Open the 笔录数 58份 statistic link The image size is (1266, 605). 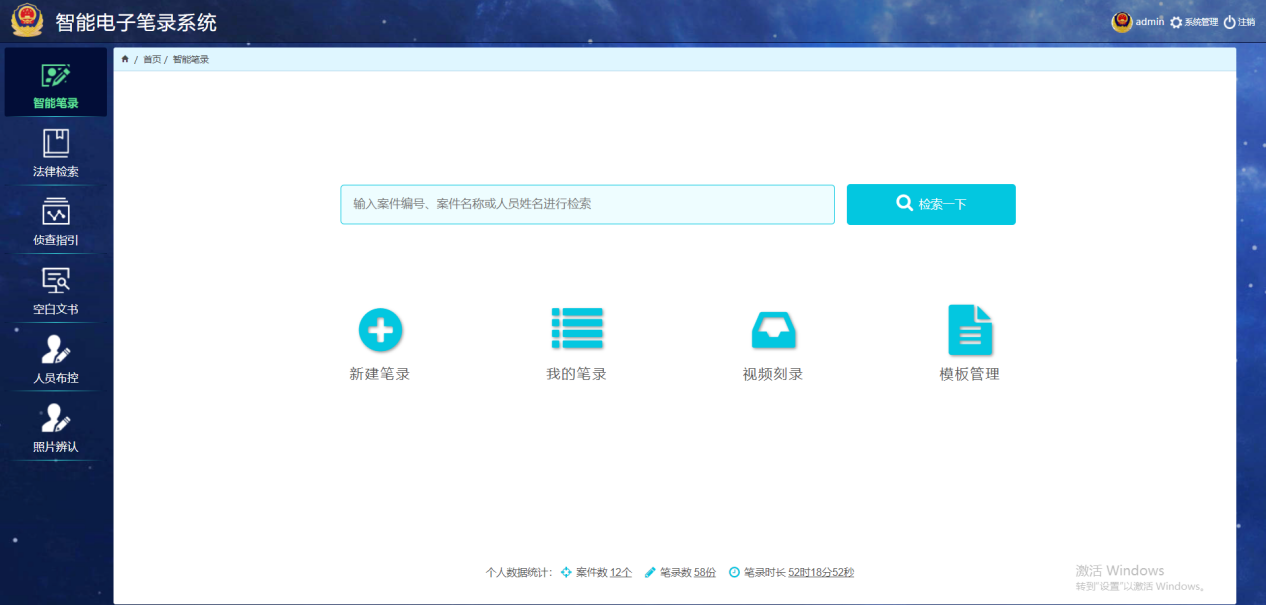[x=704, y=573]
